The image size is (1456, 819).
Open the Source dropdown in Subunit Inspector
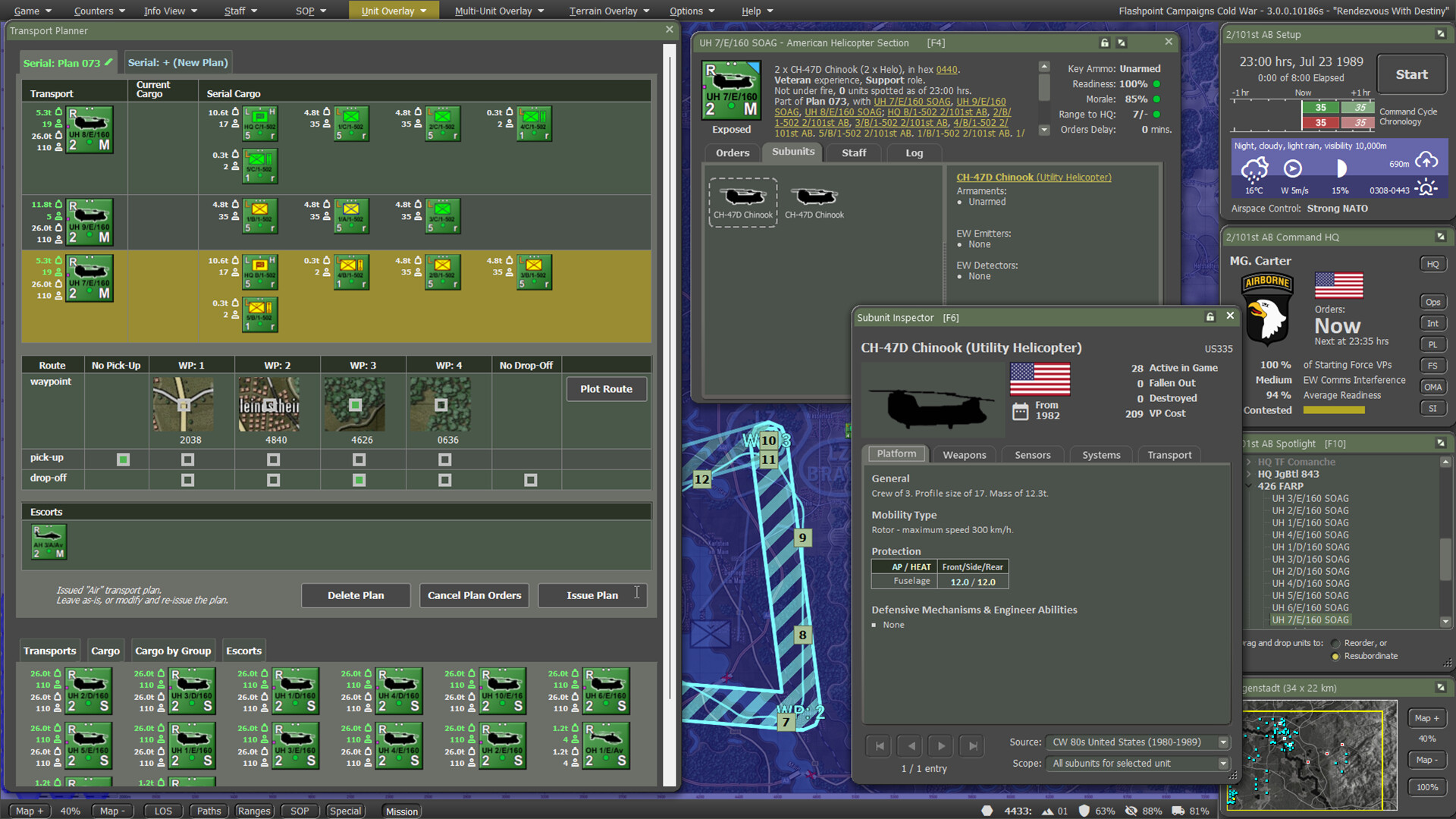[x=1222, y=742]
